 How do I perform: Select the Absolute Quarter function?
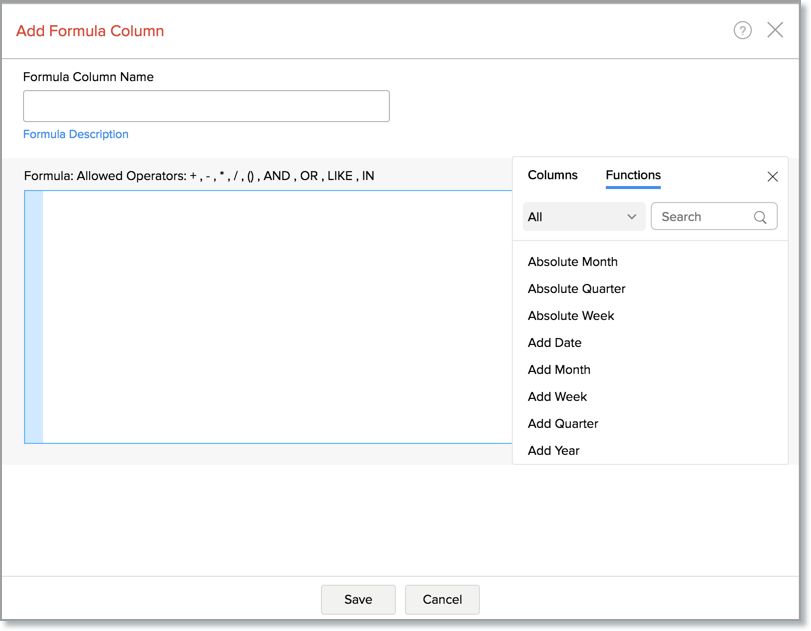[577, 289]
